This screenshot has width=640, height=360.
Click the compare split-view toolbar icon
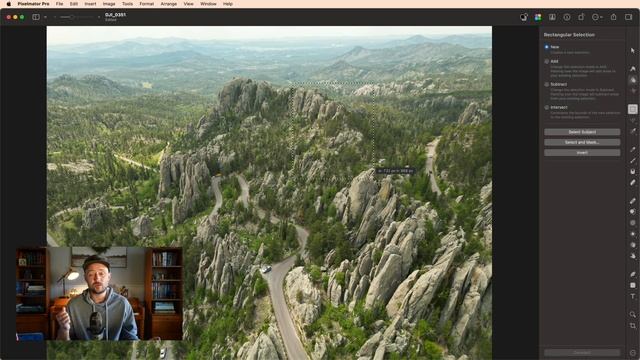[x=552, y=17]
